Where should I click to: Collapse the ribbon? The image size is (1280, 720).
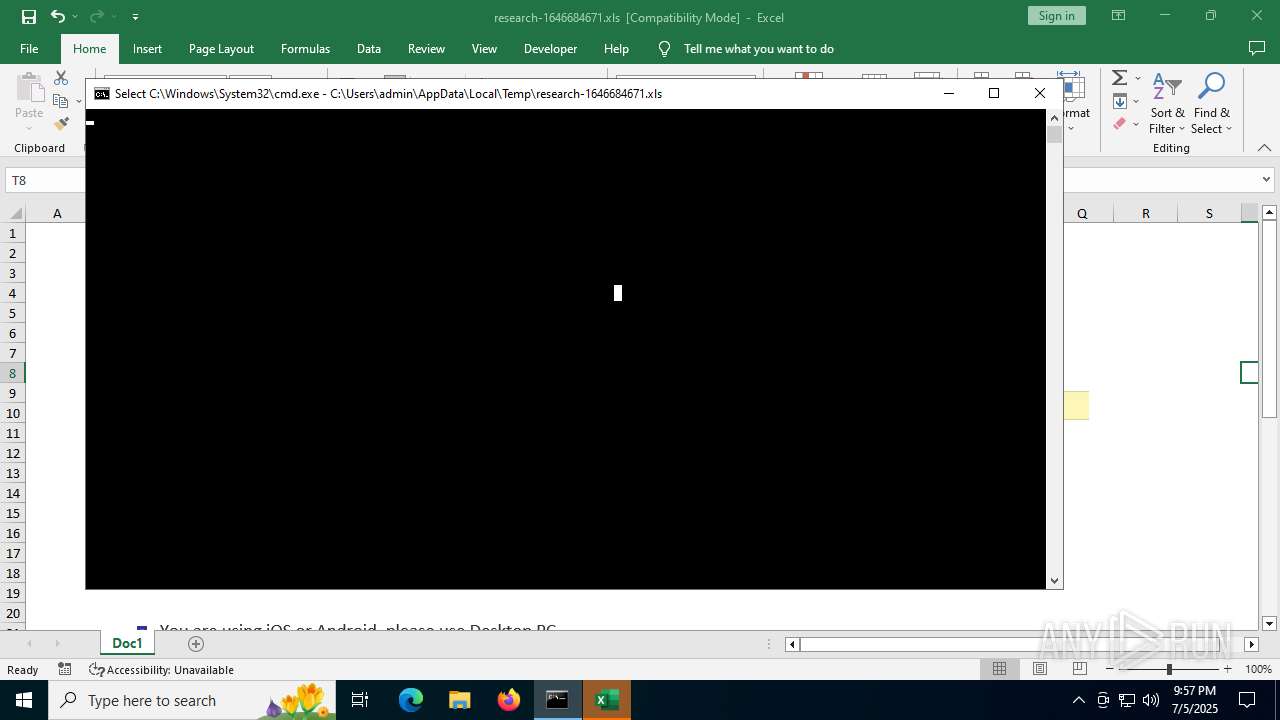1264,148
